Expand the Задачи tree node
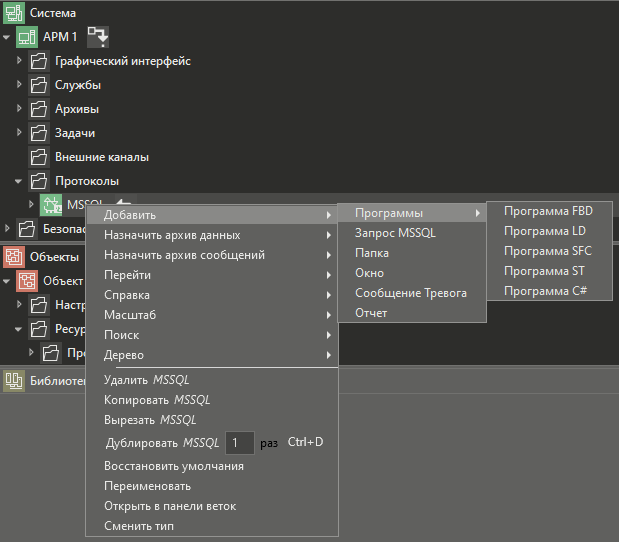 [x=19, y=132]
